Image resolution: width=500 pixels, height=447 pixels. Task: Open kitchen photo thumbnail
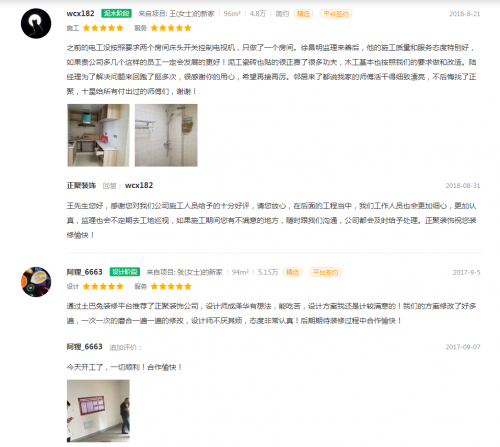click(98, 135)
